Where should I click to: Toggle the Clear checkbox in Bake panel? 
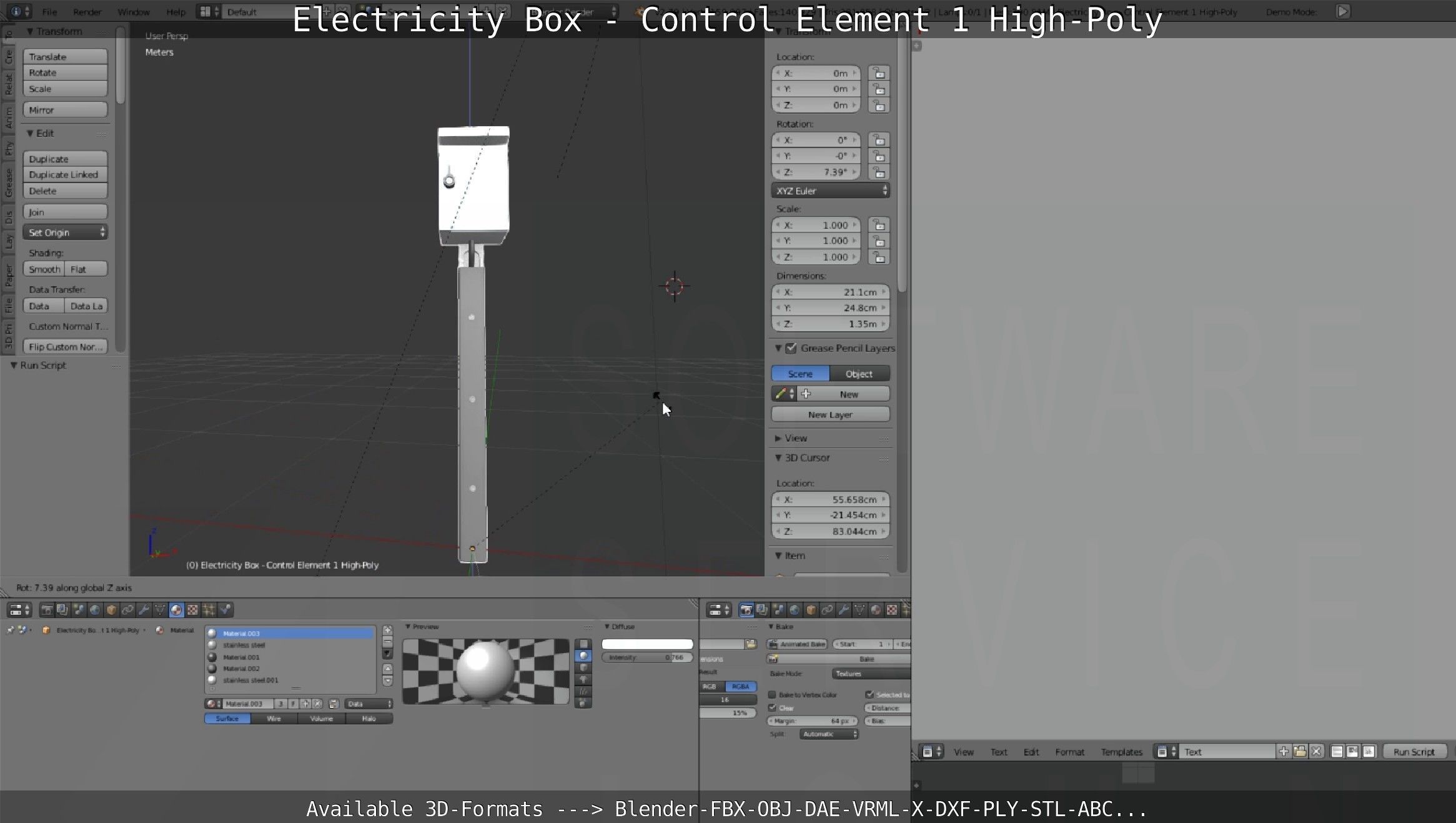772,708
